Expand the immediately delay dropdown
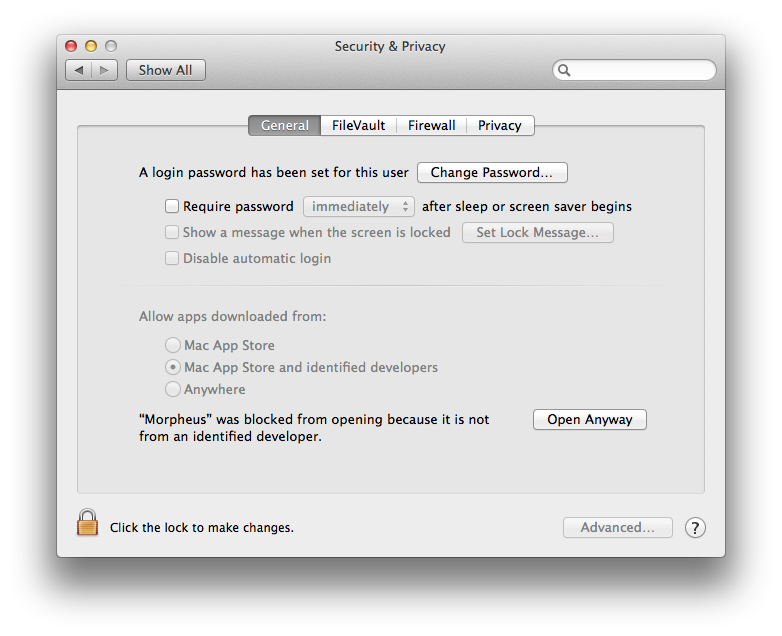 (358, 207)
